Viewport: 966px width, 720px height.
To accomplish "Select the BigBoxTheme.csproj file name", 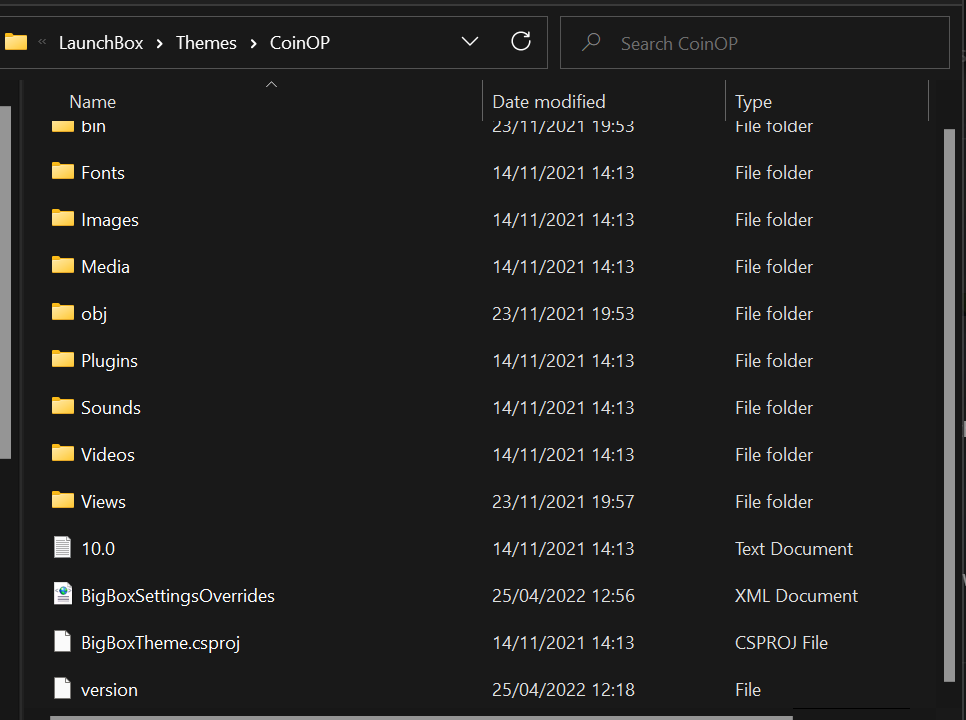I will pyautogui.click(x=160, y=643).
